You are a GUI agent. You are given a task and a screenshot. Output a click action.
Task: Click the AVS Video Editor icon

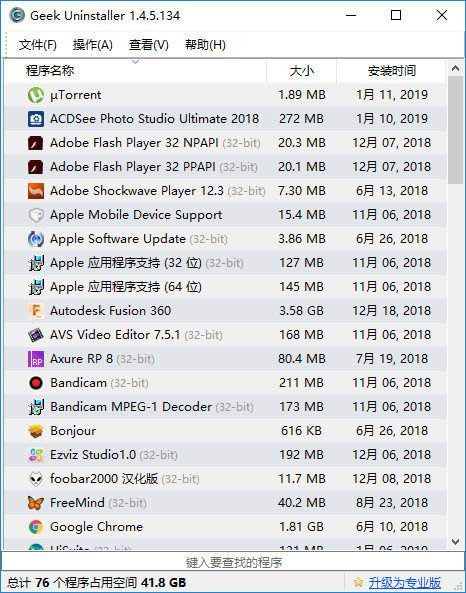tap(36, 335)
